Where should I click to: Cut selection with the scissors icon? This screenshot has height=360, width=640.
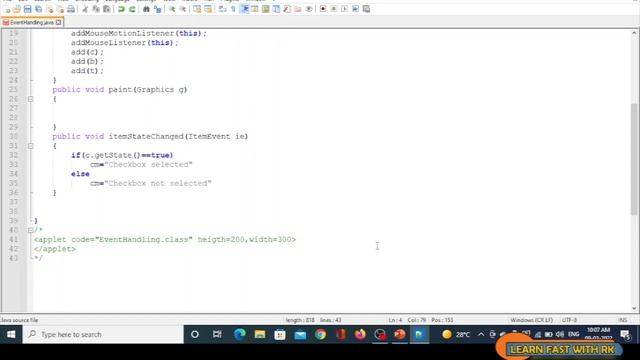(85, 9)
